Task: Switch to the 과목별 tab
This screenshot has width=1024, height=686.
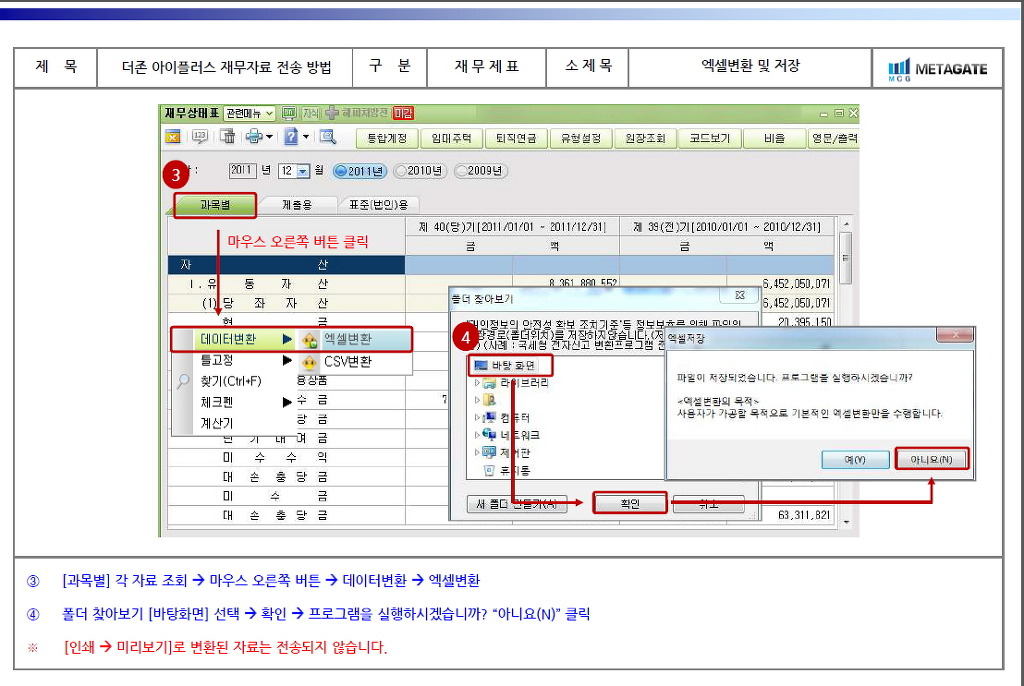Action: [x=215, y=205]
